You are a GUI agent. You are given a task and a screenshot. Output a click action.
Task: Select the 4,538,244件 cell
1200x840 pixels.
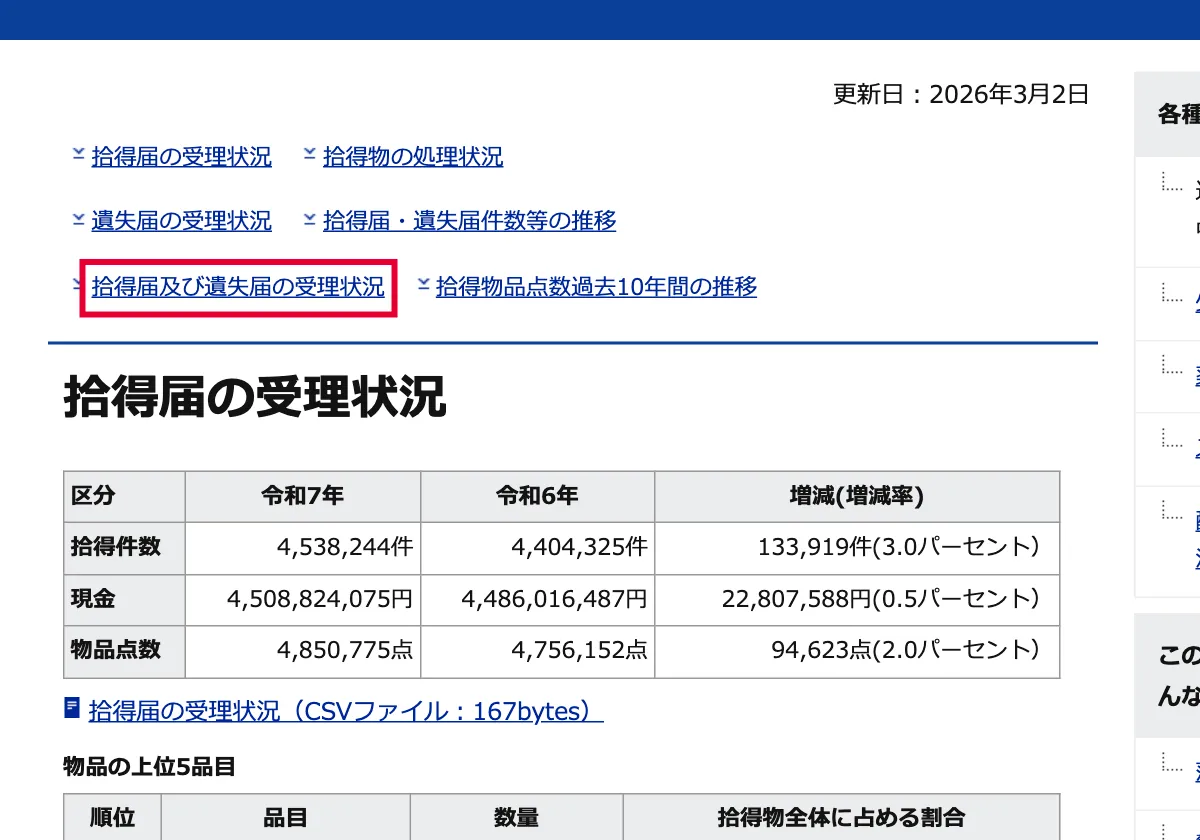click(303, 548)
